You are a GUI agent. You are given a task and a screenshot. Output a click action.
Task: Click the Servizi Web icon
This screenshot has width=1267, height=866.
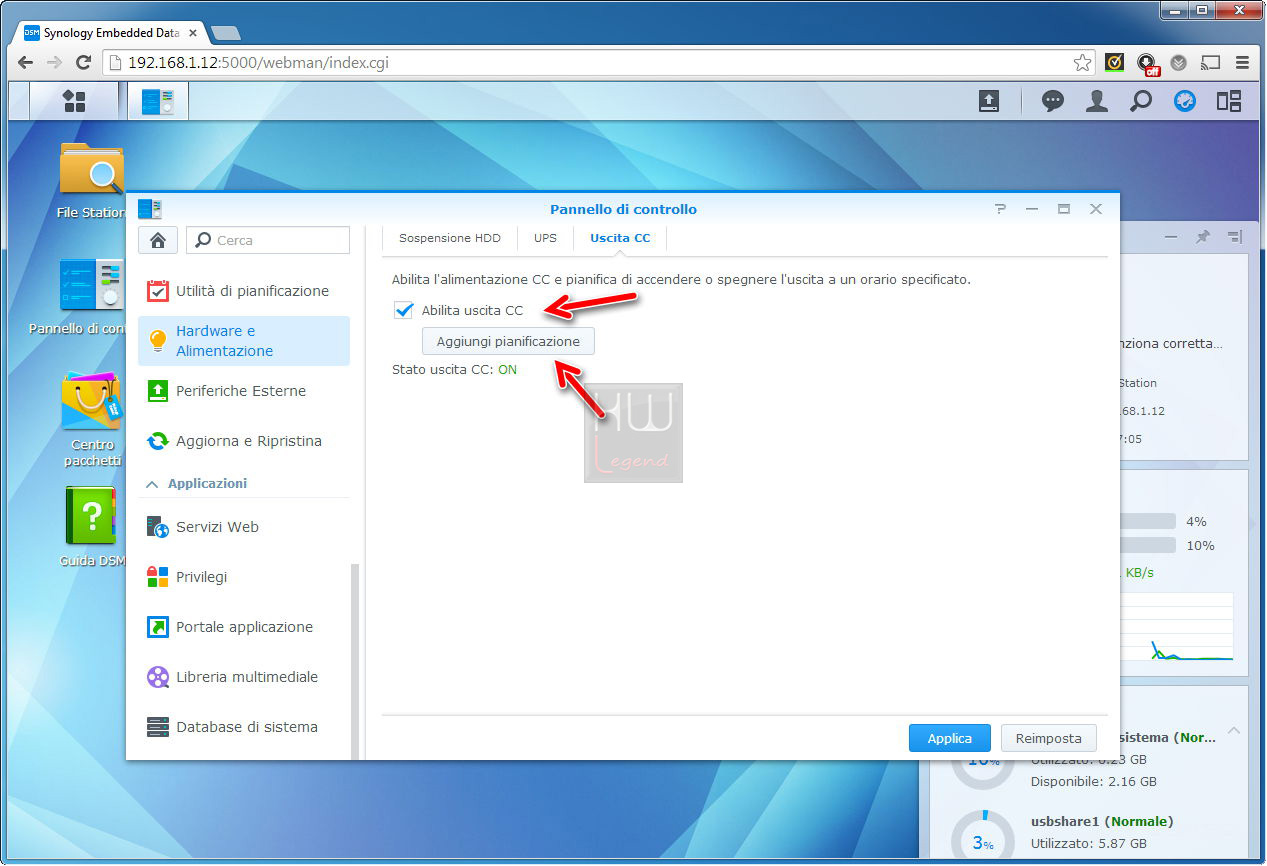point(158,527)
